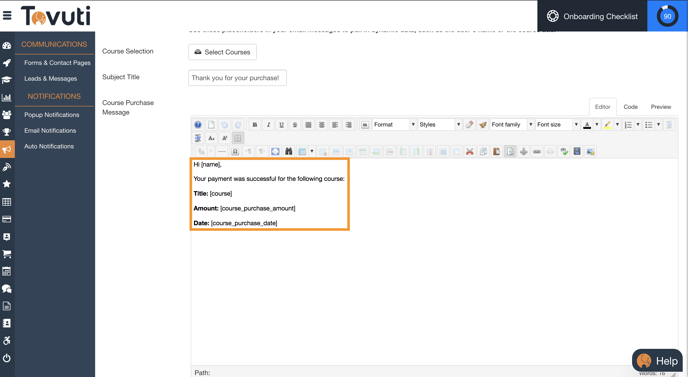Screen dimensions: 688x377
Task: Open the bar chart reports sidebar icon
Action: [7, 97]
